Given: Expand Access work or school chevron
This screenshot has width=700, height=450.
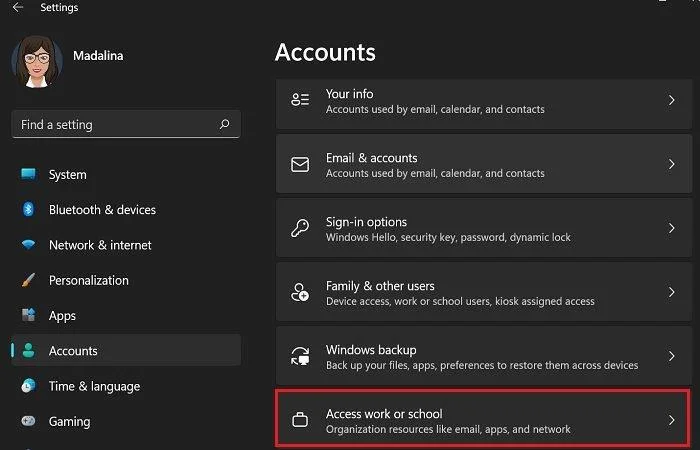Looking at the screenshot, I should [671, 420].
